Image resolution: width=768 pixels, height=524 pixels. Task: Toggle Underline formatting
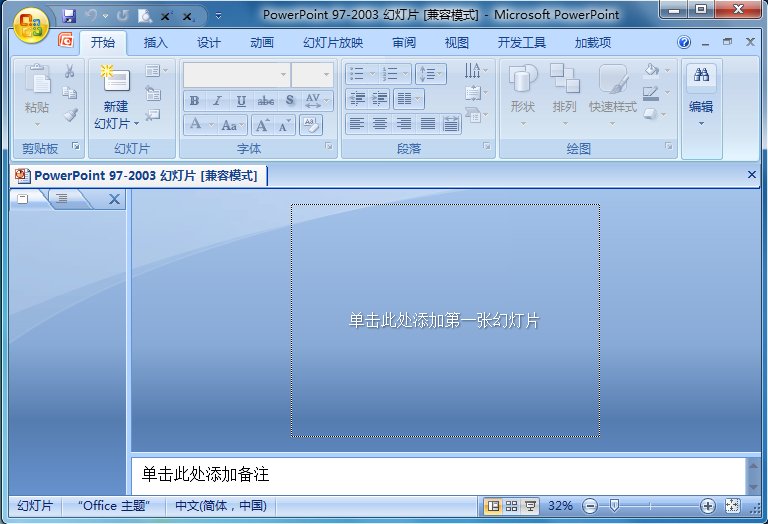241,100
